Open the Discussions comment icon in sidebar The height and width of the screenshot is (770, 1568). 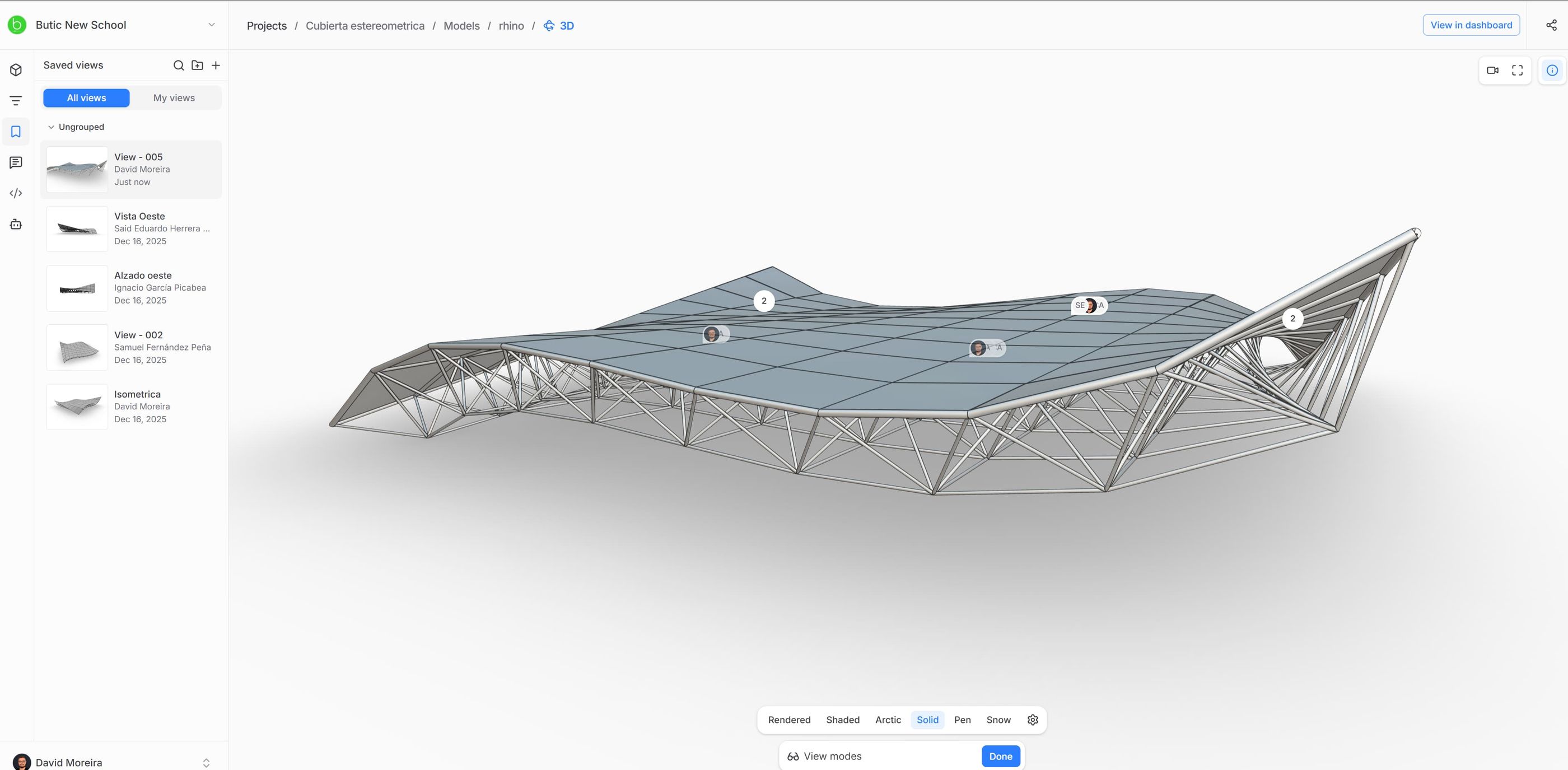click(16, 162)
